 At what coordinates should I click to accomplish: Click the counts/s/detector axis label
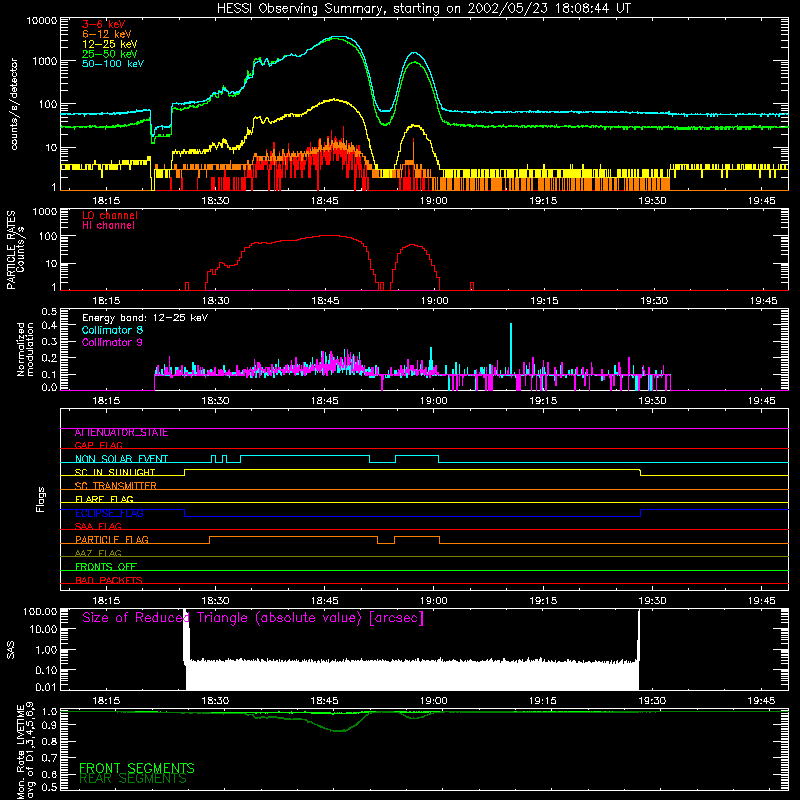pyautogui.click(x=14, y=104)
